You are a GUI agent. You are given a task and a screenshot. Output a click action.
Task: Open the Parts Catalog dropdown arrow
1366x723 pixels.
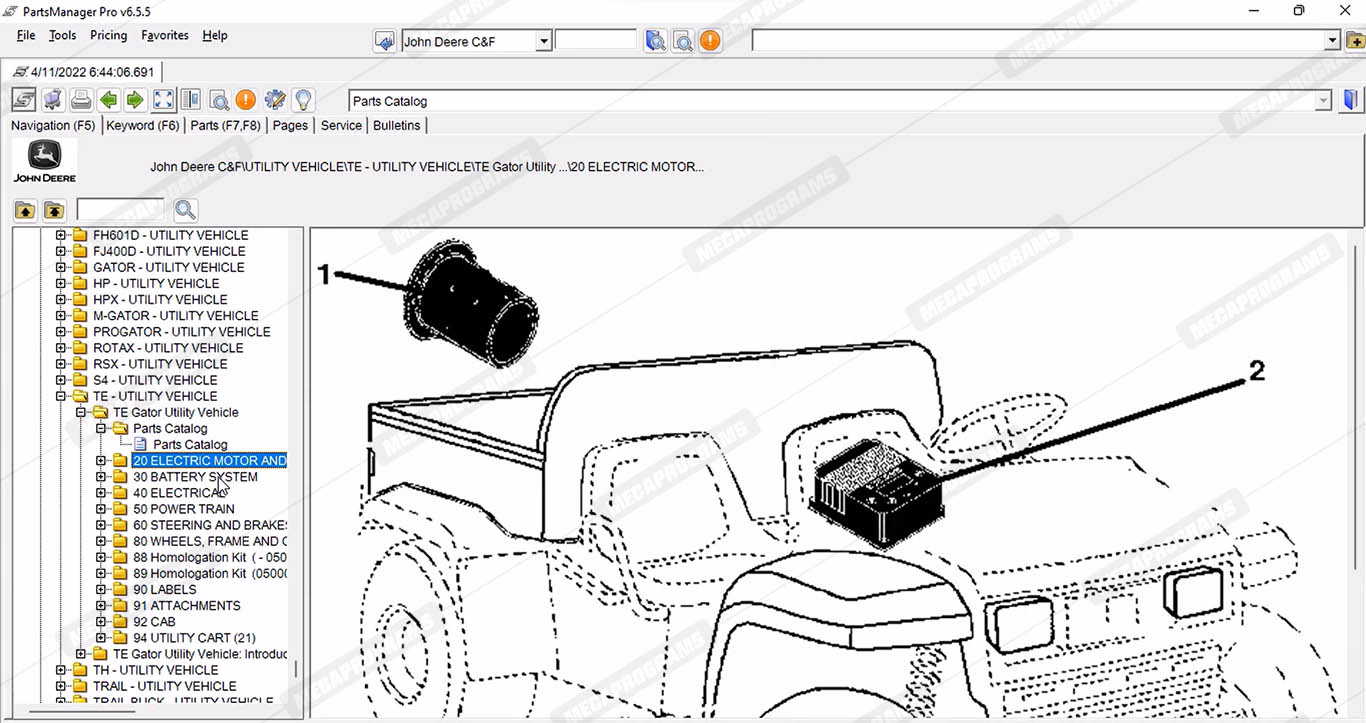coord(1324,101)
